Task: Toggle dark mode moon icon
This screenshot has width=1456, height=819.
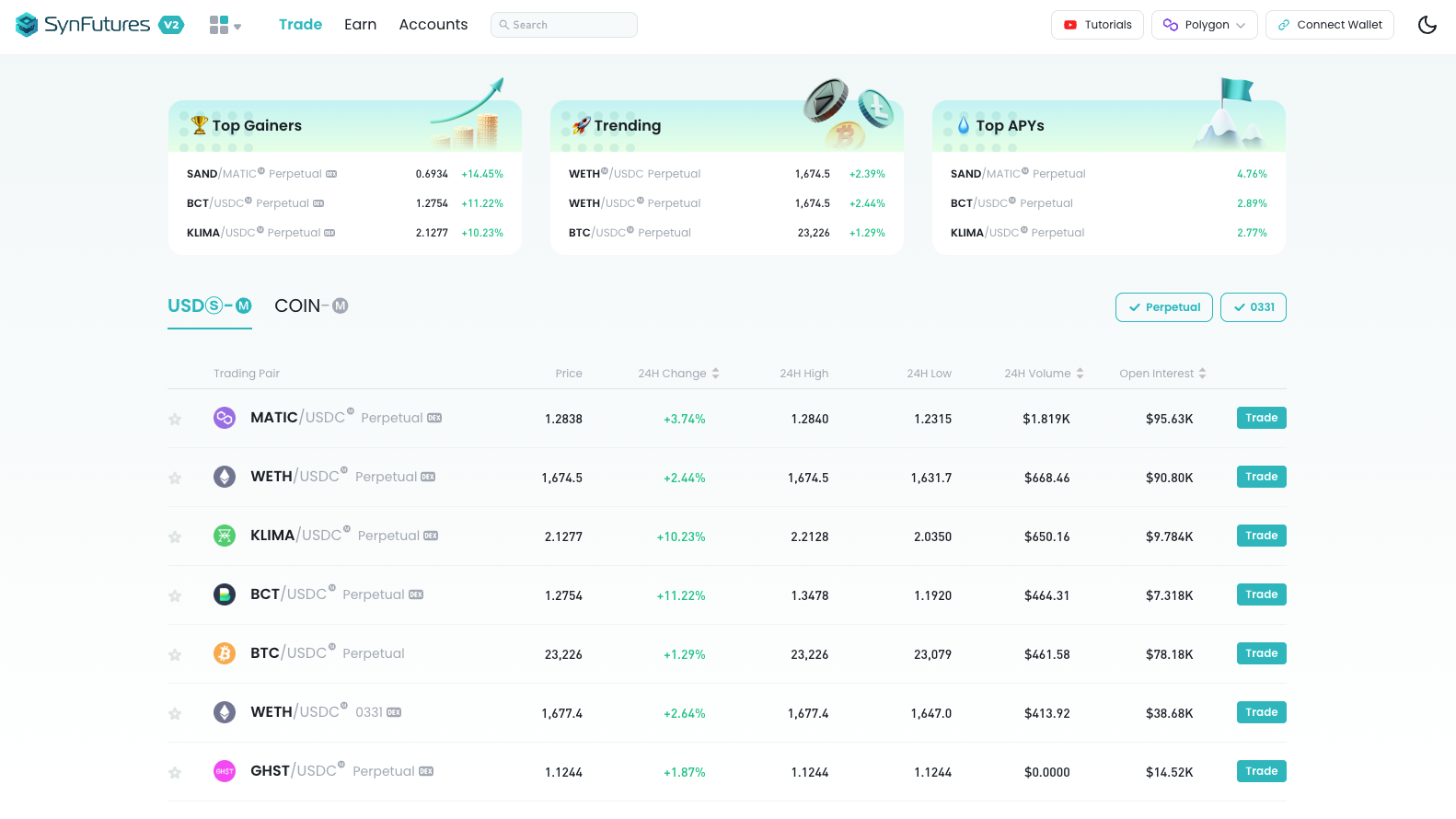Action: [1427, 25]
